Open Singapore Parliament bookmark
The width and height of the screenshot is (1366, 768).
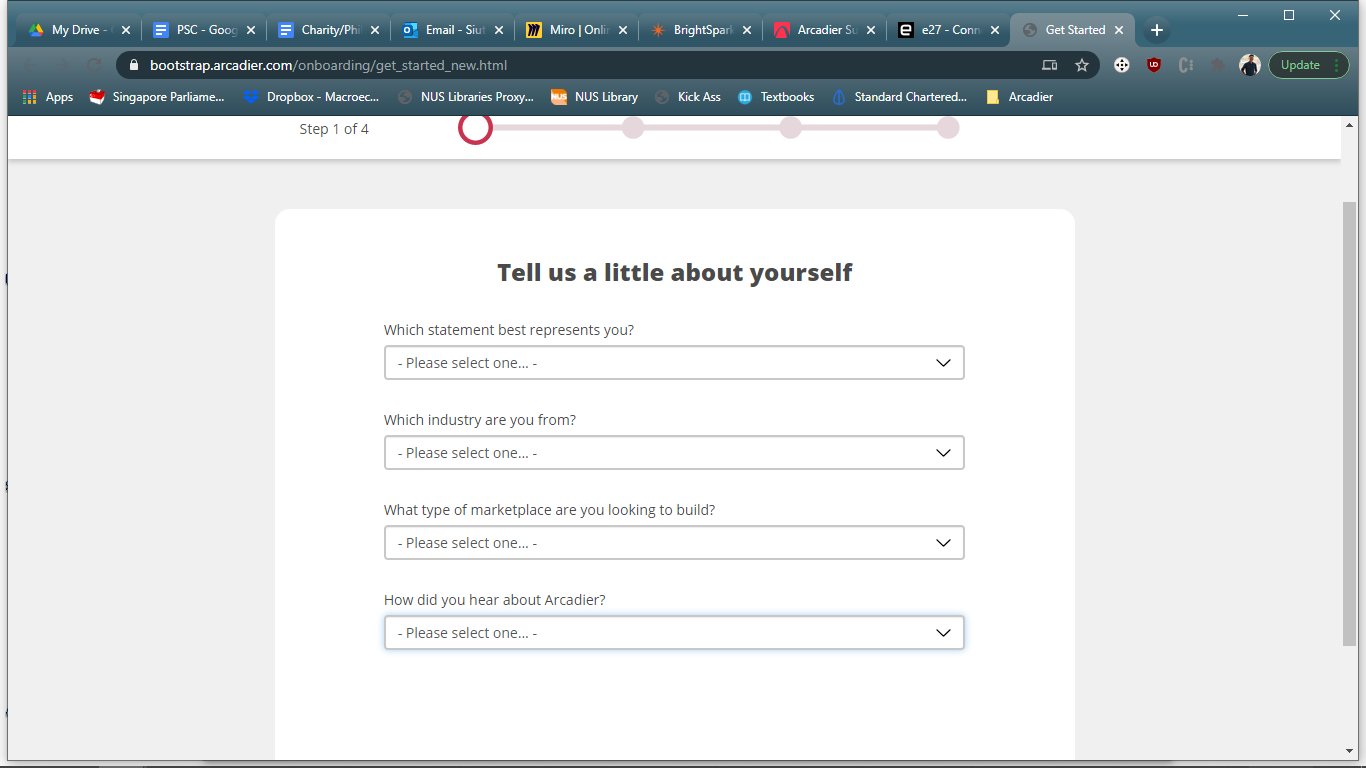tap(157, 97)
